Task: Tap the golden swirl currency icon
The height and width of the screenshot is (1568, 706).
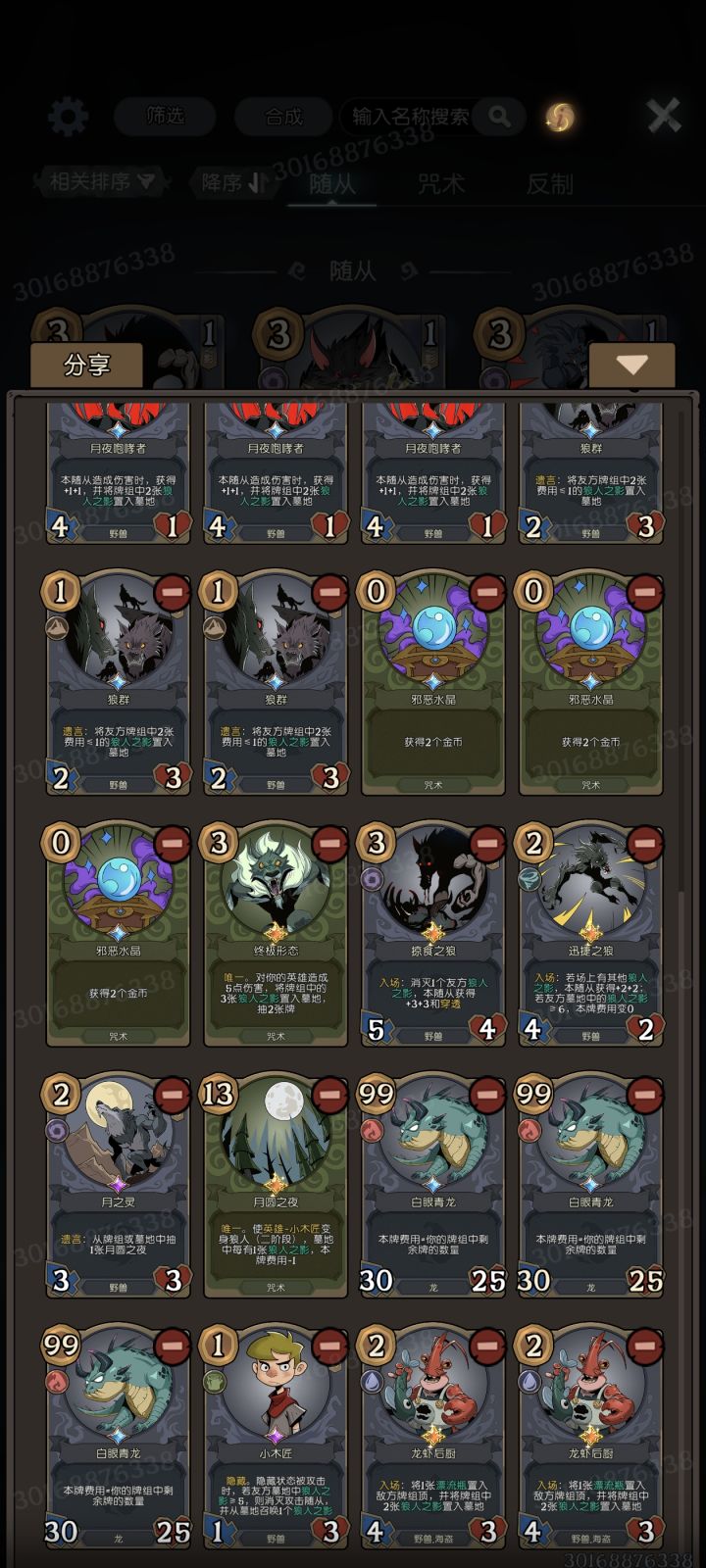Action: [560, 118]
